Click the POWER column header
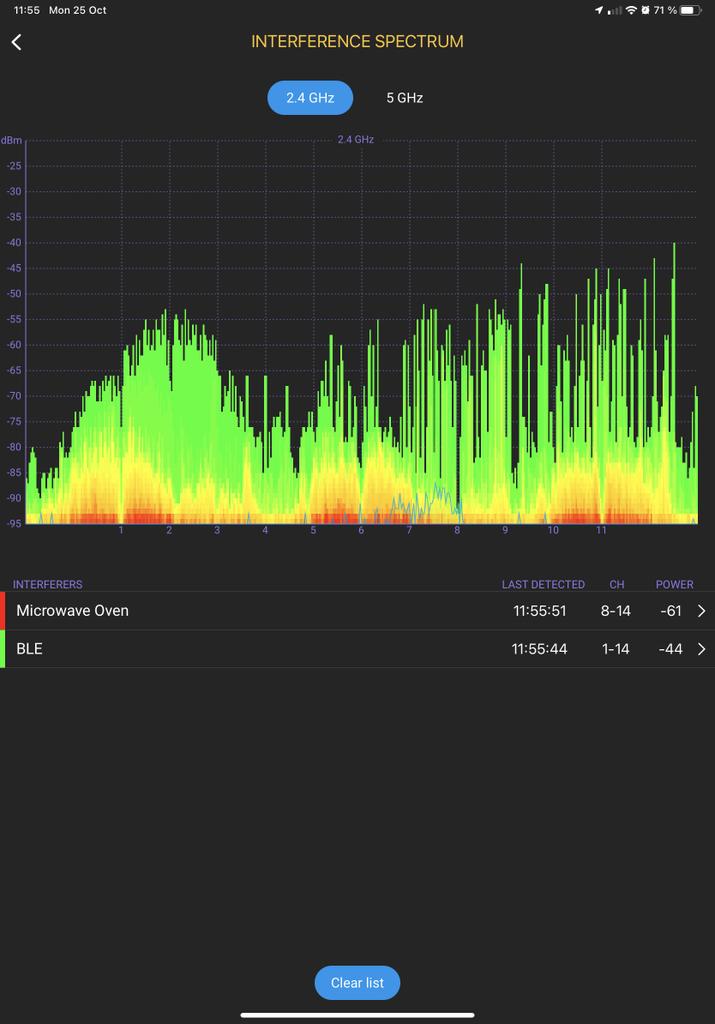 tap(675, 584)
